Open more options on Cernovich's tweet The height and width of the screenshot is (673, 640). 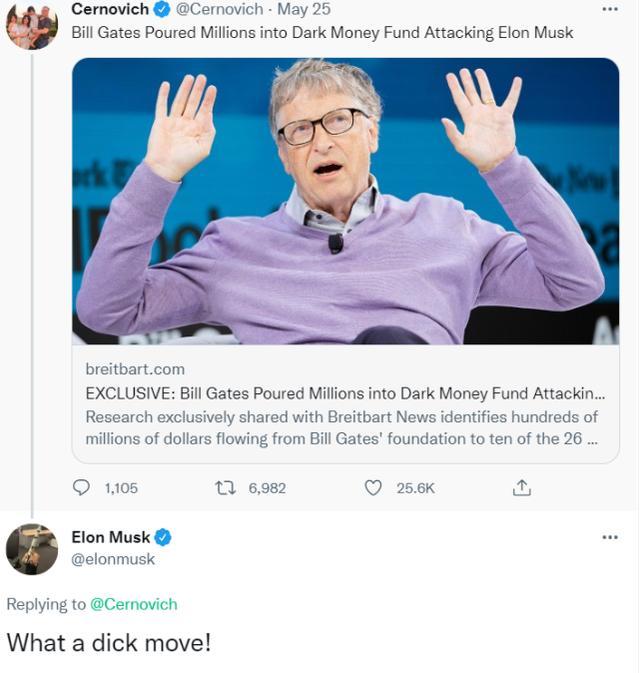tap(610, 9)
